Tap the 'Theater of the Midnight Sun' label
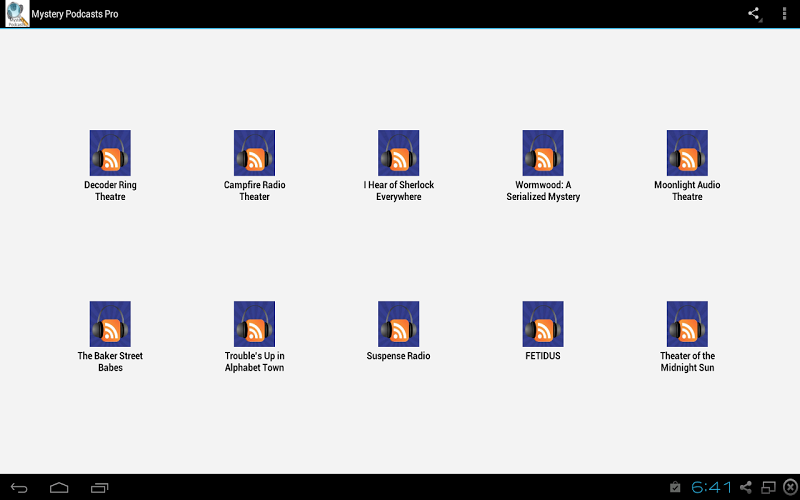The width and height of the screenshot is (800, 500). point(687,362)
